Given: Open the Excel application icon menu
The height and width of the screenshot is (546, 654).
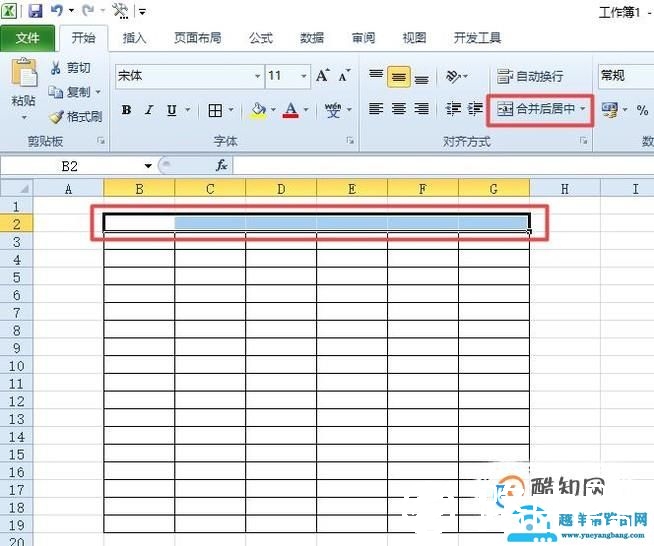Looking at the screenshot, I should pyautogui.click(x=9, y=10).
